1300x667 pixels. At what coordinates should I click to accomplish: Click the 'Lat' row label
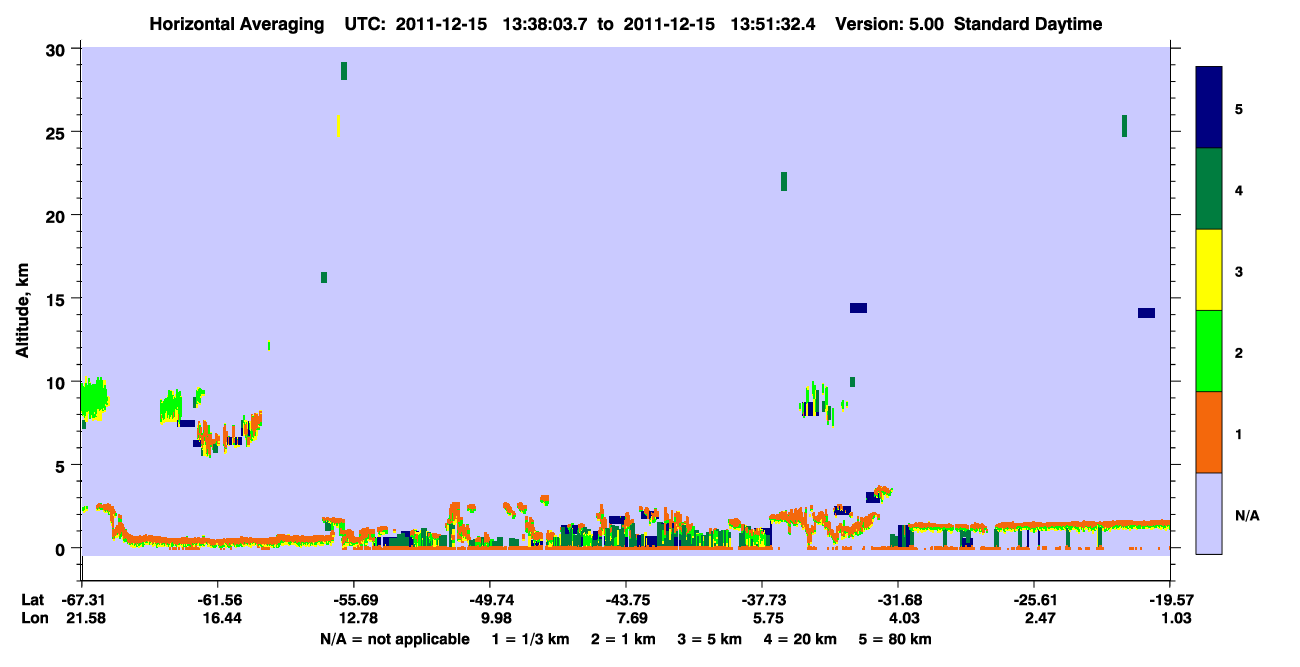pyautogui.click(x=32, y=600)
